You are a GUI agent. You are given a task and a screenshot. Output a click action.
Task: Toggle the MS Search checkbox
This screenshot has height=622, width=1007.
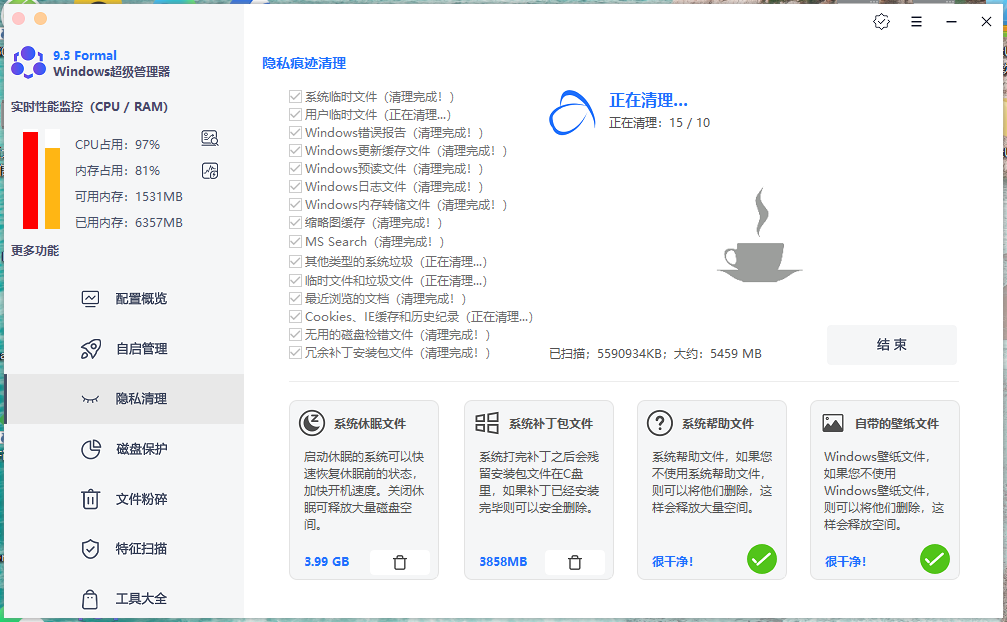[x=295, y=241]
